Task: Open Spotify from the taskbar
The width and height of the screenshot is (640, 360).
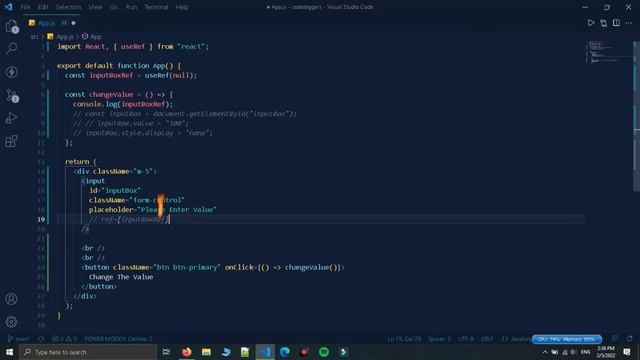Action: coord(324,352)
